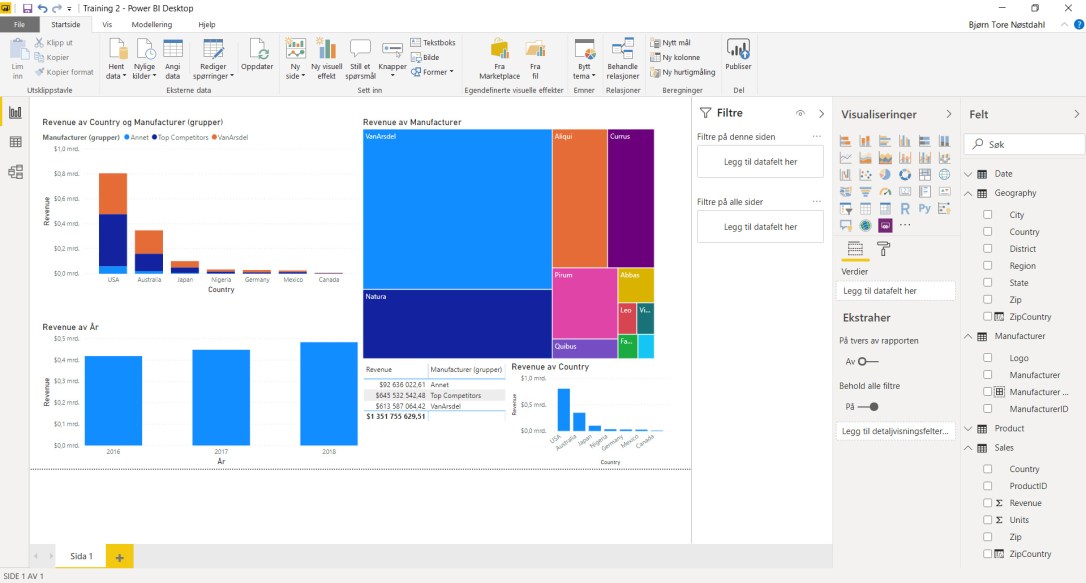This screenshot has height=583, width=1086.
Task: Select the treemap visual
Action: pos(925,174)
